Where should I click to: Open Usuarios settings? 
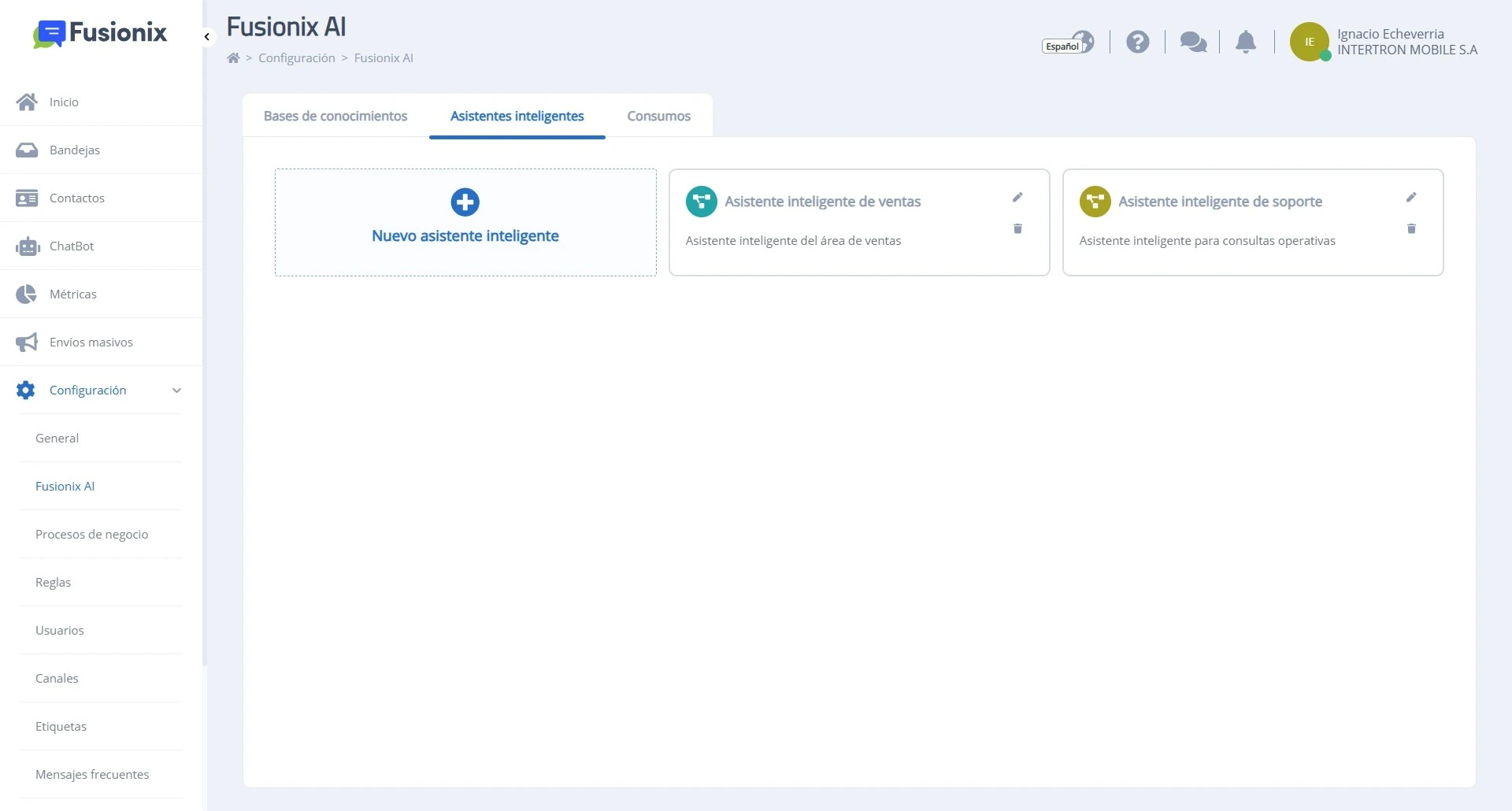click(x=59, y=630)
